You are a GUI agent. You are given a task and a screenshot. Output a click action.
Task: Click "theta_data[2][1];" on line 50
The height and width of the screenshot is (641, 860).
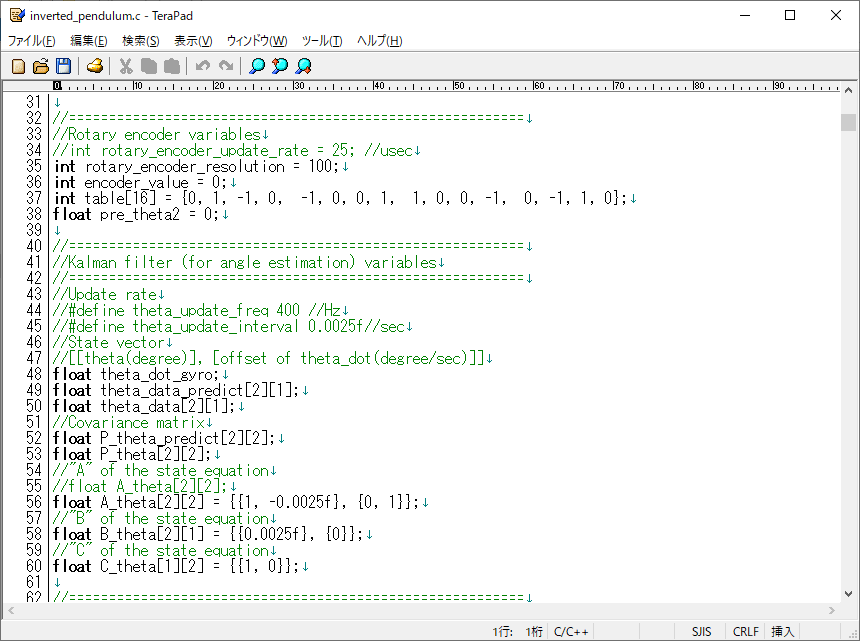pyautogui.click(x=168, y=406)
